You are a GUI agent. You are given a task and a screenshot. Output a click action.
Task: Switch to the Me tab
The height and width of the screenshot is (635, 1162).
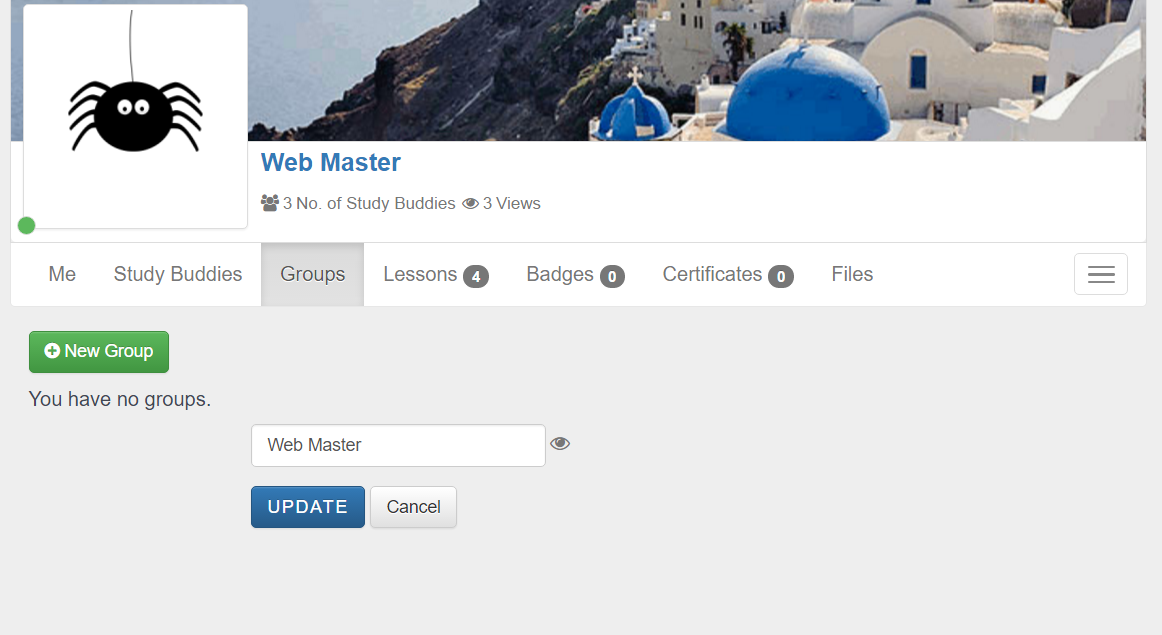(x=62, y=274)
